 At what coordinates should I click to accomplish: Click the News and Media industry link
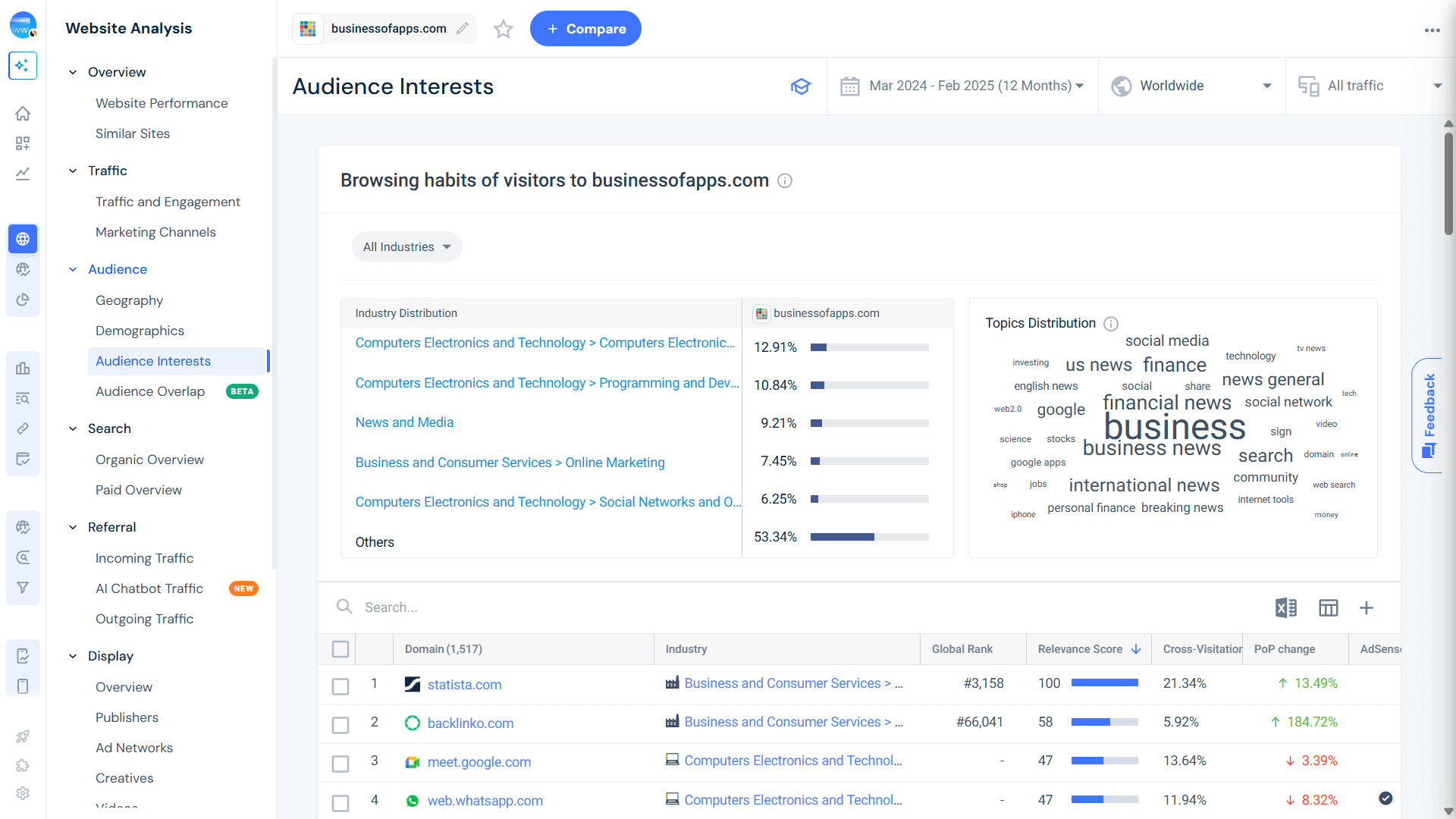pos(404,422)
